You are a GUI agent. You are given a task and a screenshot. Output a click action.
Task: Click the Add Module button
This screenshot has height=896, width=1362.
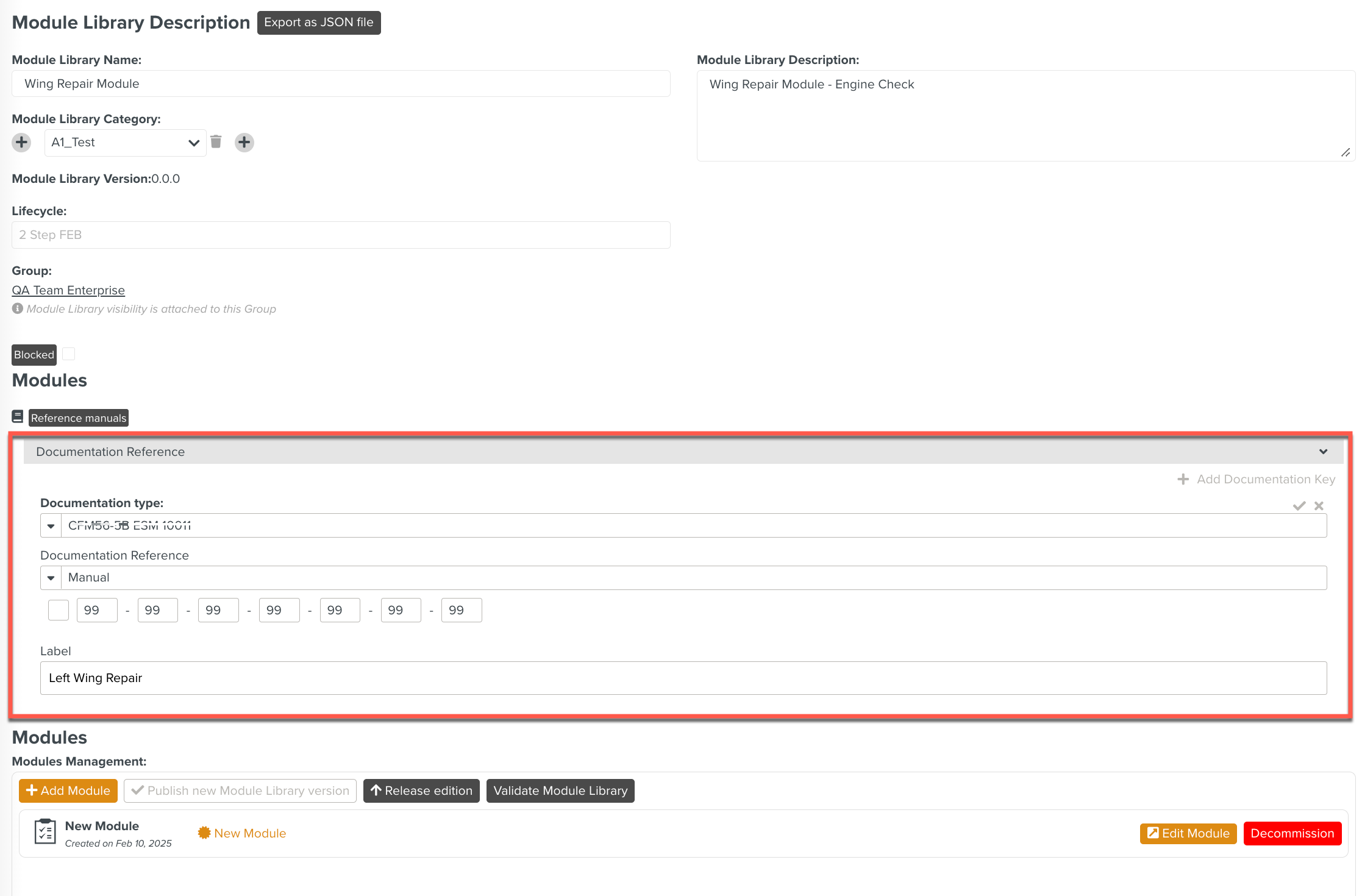pyautogui.click(x=68, y=791)
